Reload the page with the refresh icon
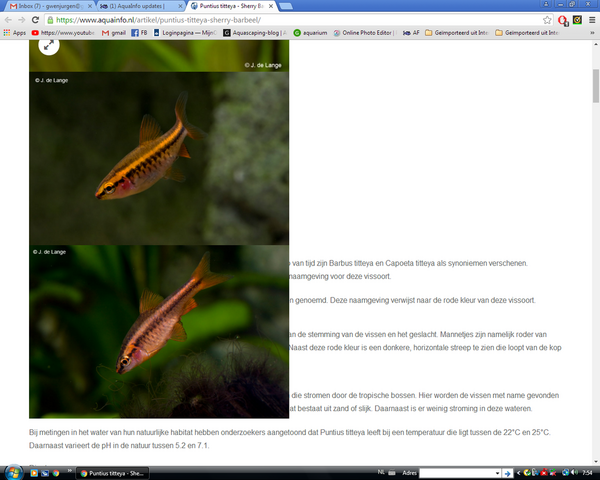The width and height of the screenshot is (600, 480). (x=36, y=19)
